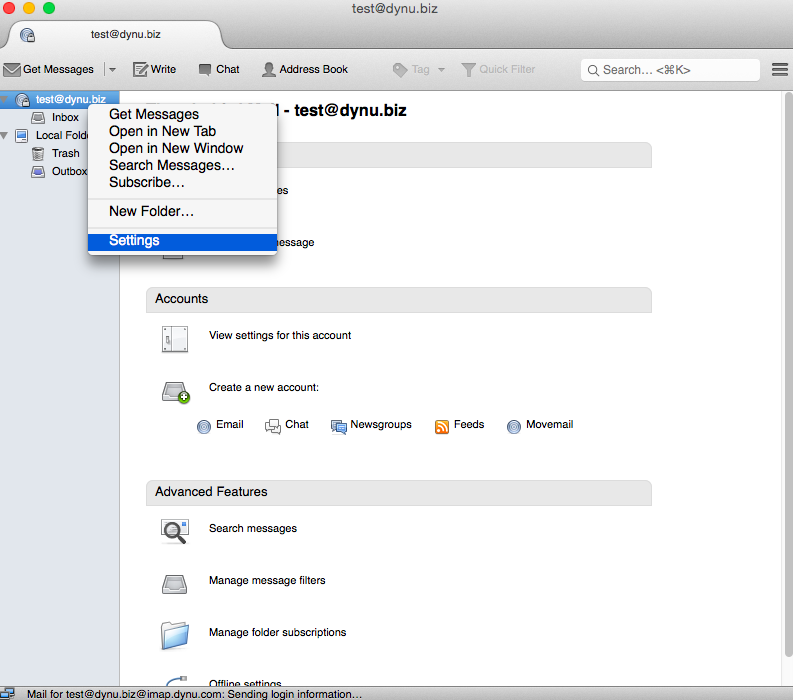Viewport: 793px width, 700px height.
Task: Click the Feeds RSS icon
Action: (442, 426)
